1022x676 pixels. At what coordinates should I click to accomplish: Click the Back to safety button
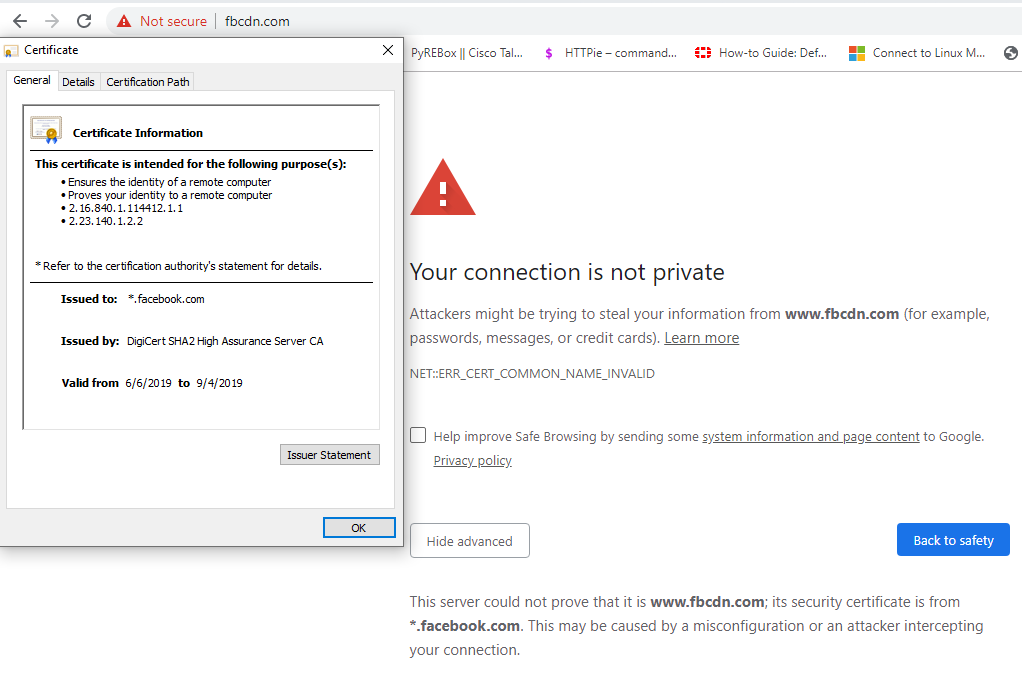click(953, 540)
